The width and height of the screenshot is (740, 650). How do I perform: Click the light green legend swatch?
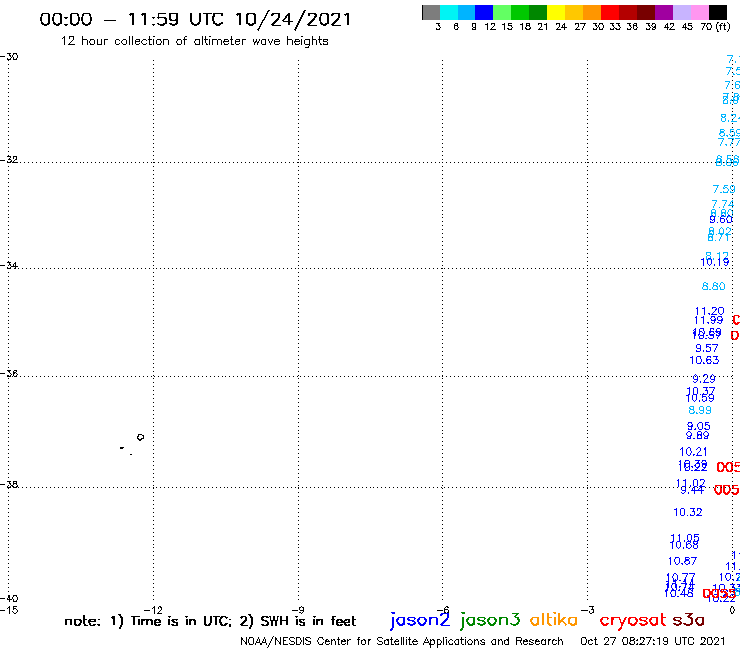click(502, 12)
